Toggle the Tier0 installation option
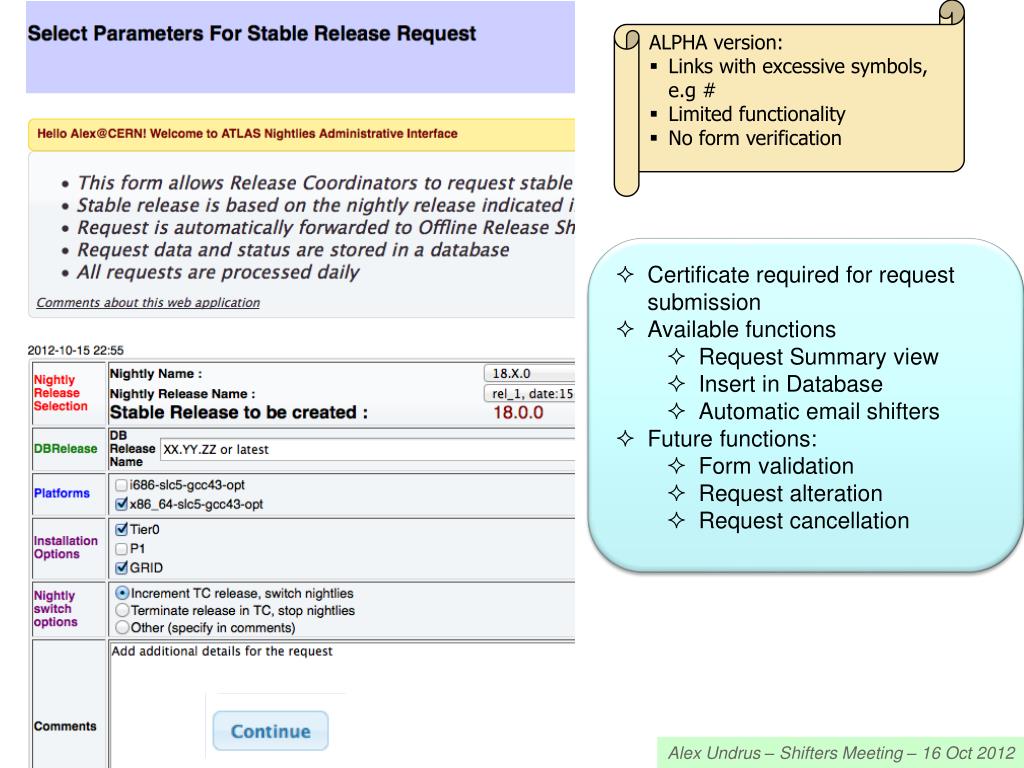1024x768 pixels. point(122,529)
